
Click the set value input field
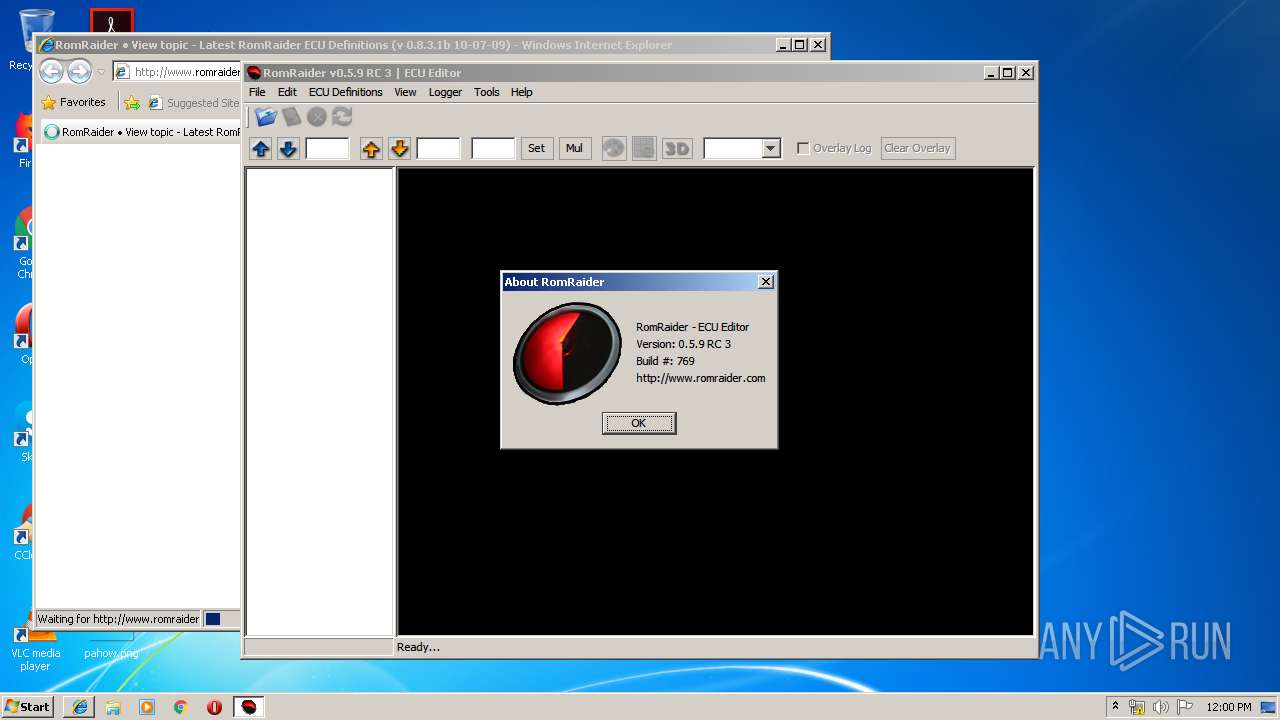[493, 149]
